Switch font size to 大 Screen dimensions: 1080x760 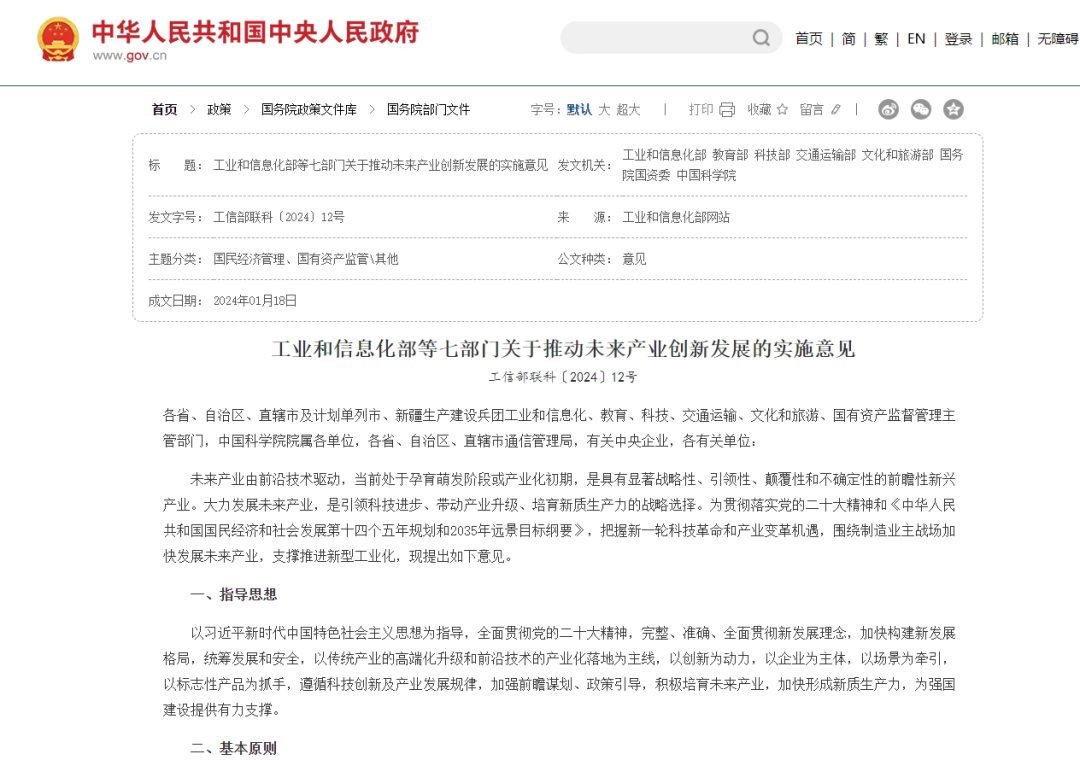click(x=604, y=110)
